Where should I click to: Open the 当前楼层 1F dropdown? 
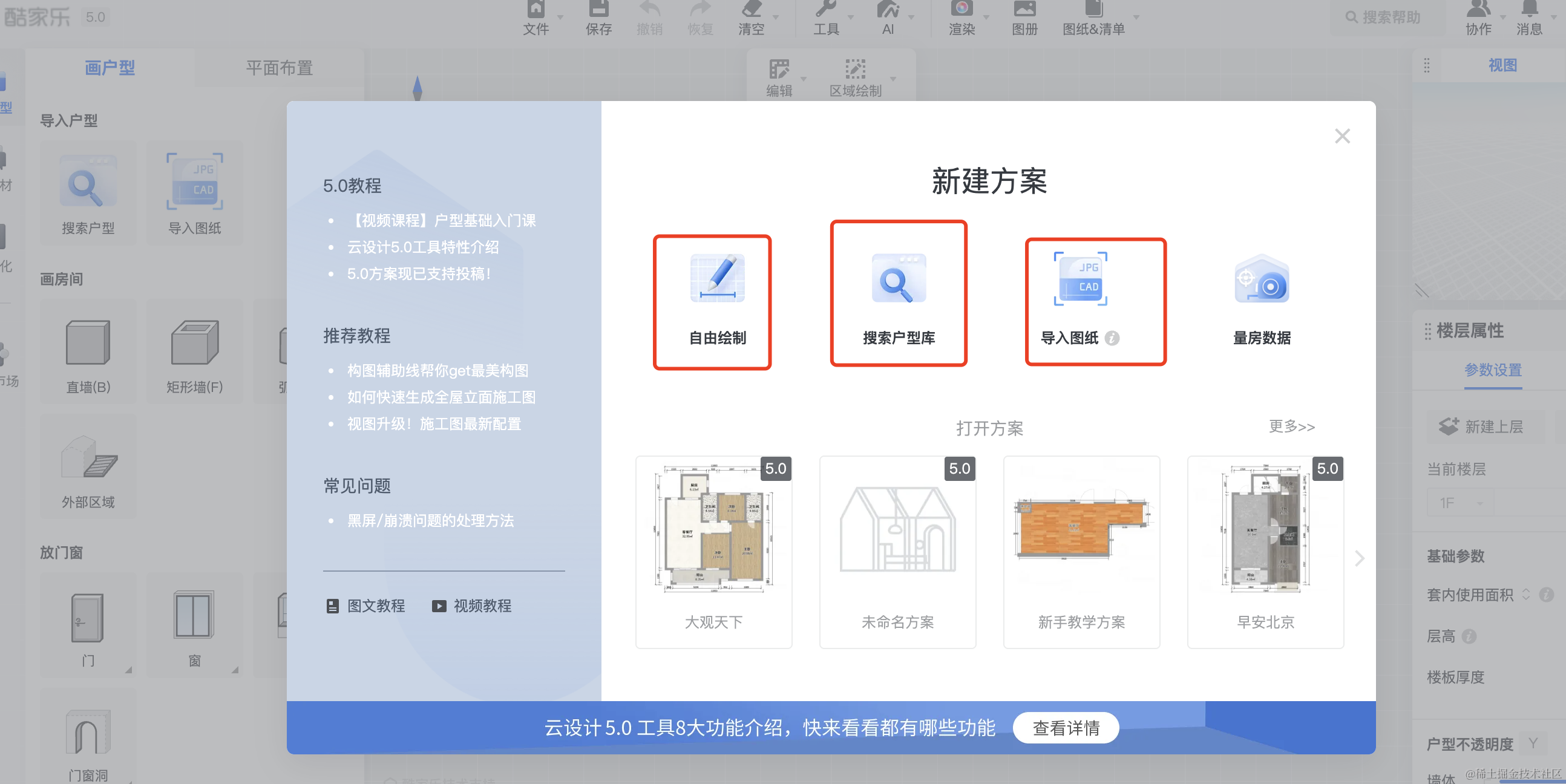coord(1460,503)
